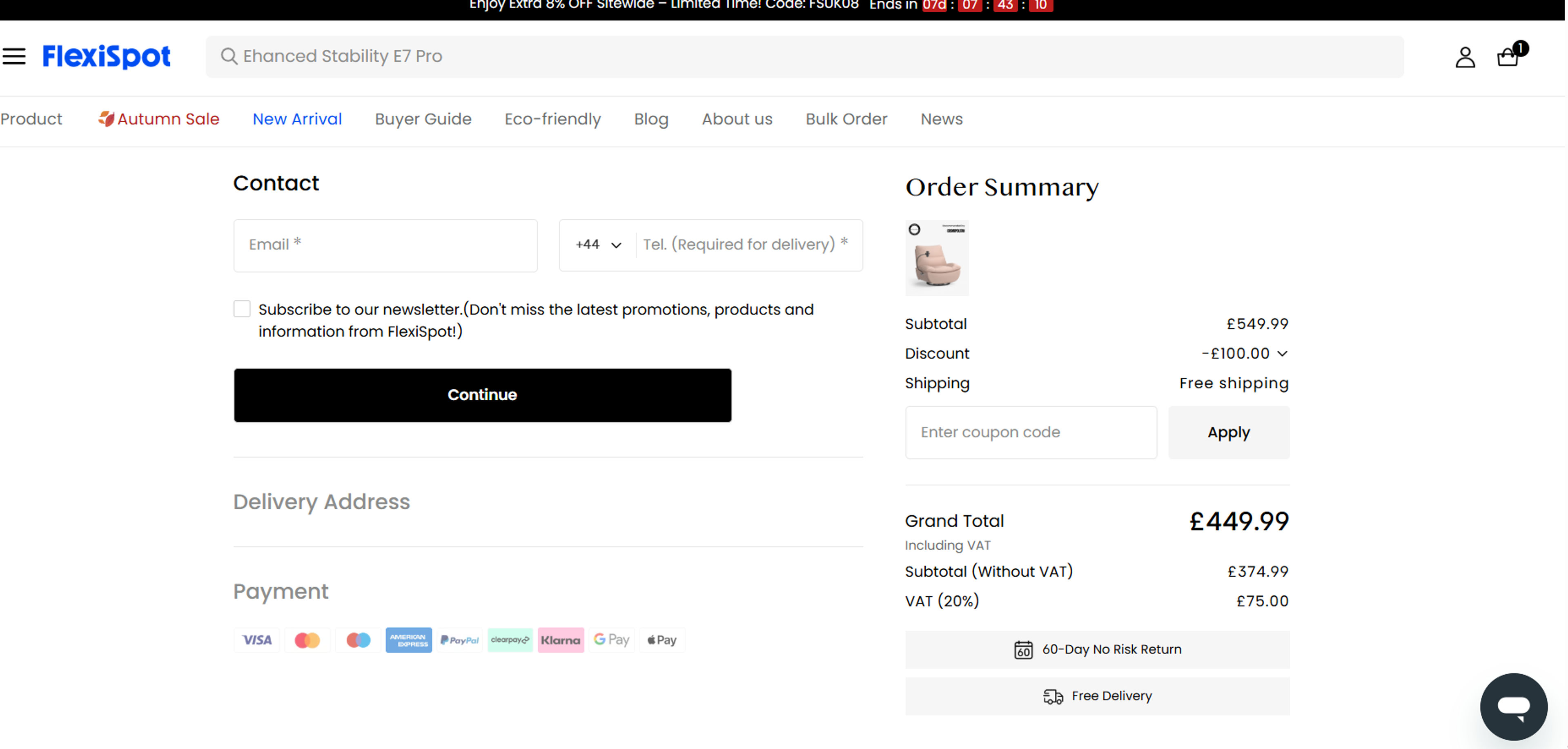Viewport: 1568px width, 749px height.
Task: Enable the newsletter subscription checkbox
Action: tap(242, 309)
